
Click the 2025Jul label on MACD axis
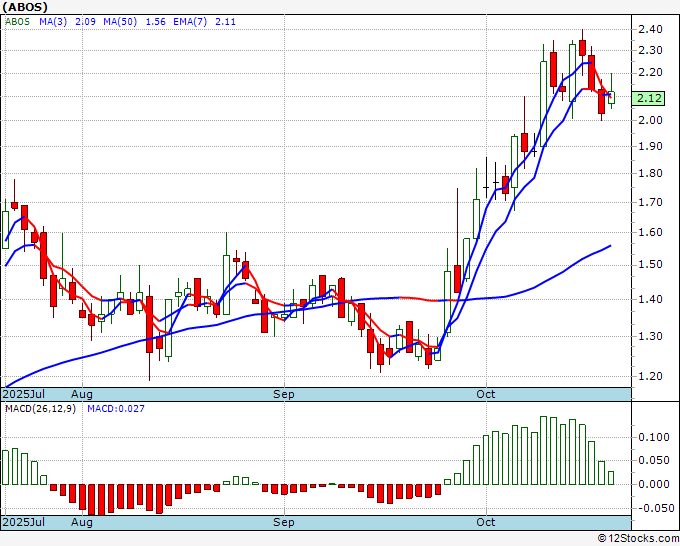click(24, 522)
